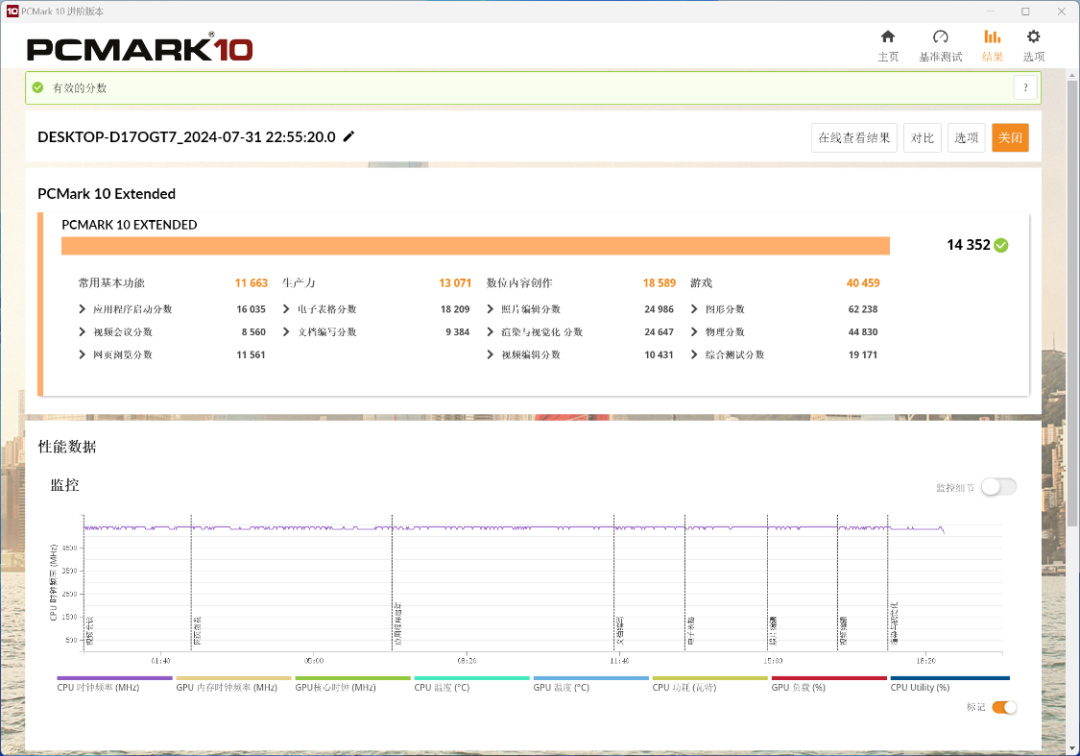The width and height of the screenshot is (1080, 756).
Task: Expand the 视频会议分数 row
Action: tap(82, 332)
